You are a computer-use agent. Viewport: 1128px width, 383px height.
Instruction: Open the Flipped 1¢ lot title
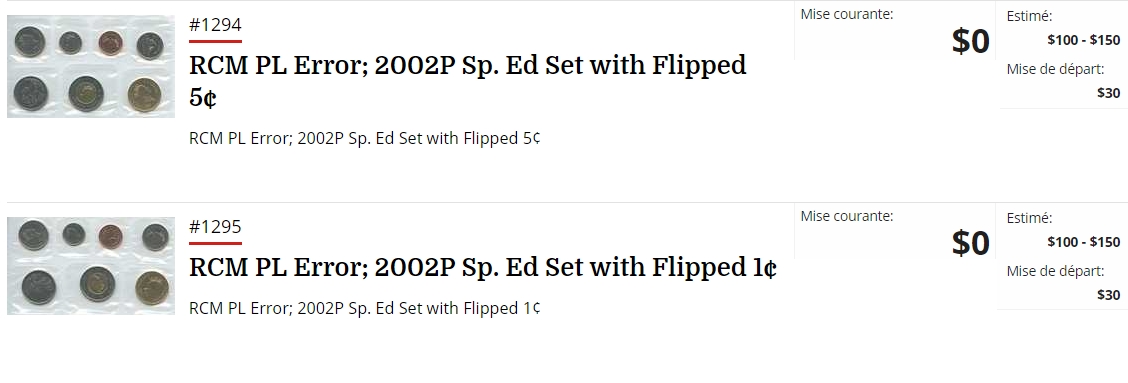click(483, 267)
